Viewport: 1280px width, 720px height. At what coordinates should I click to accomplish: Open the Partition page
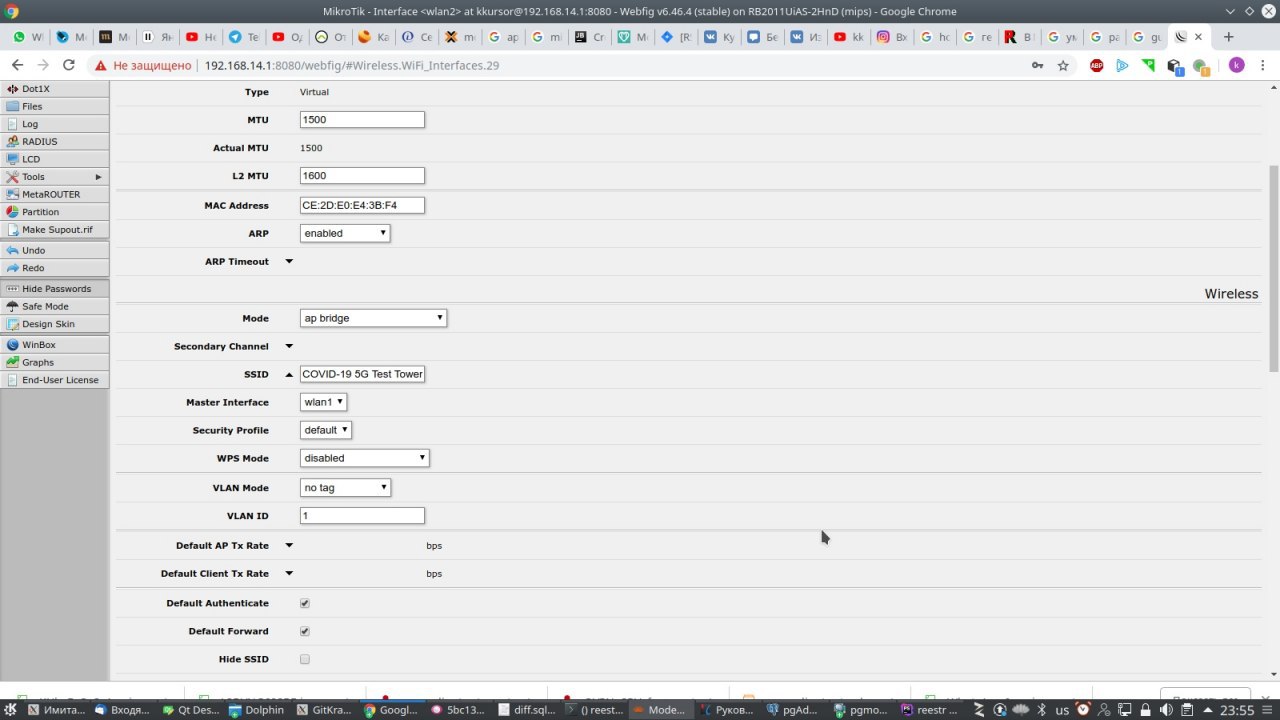[55, 212]
